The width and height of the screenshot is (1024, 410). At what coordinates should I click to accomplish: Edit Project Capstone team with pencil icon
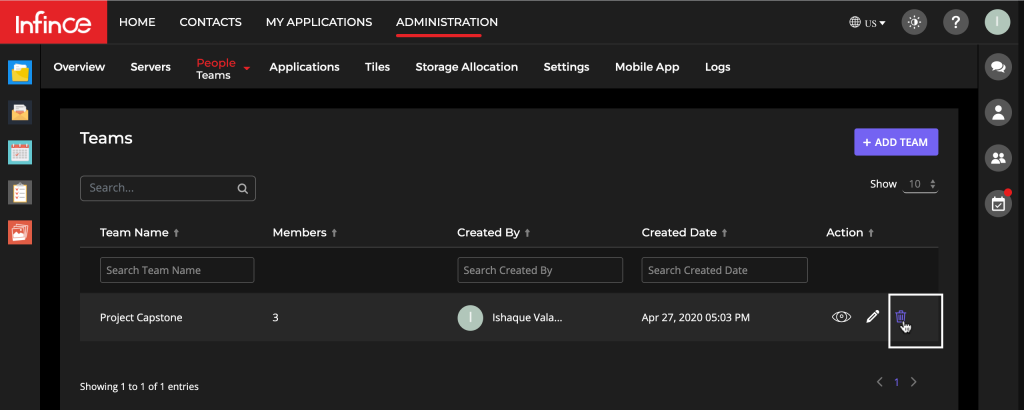click(872, 317)
